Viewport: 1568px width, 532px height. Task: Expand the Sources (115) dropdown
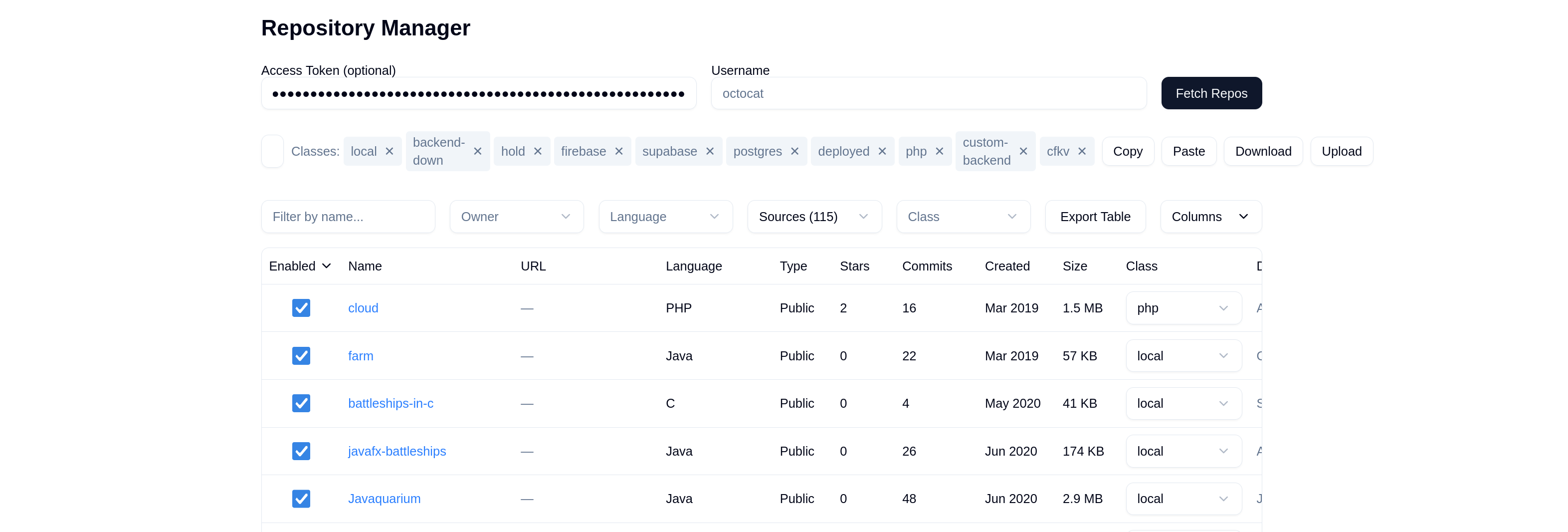click(814, 216)
